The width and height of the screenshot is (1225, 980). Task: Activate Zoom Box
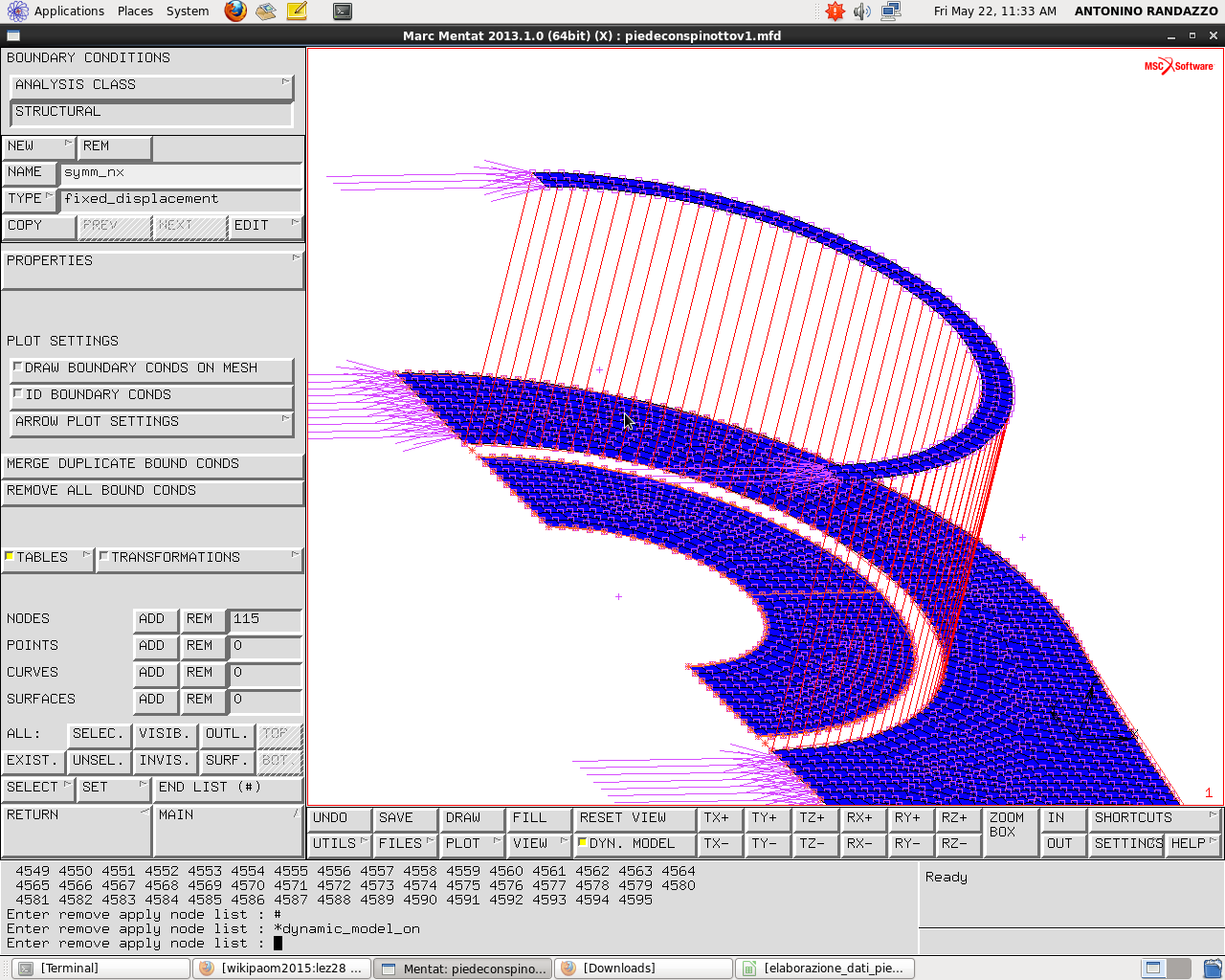tap(1011, 831)
